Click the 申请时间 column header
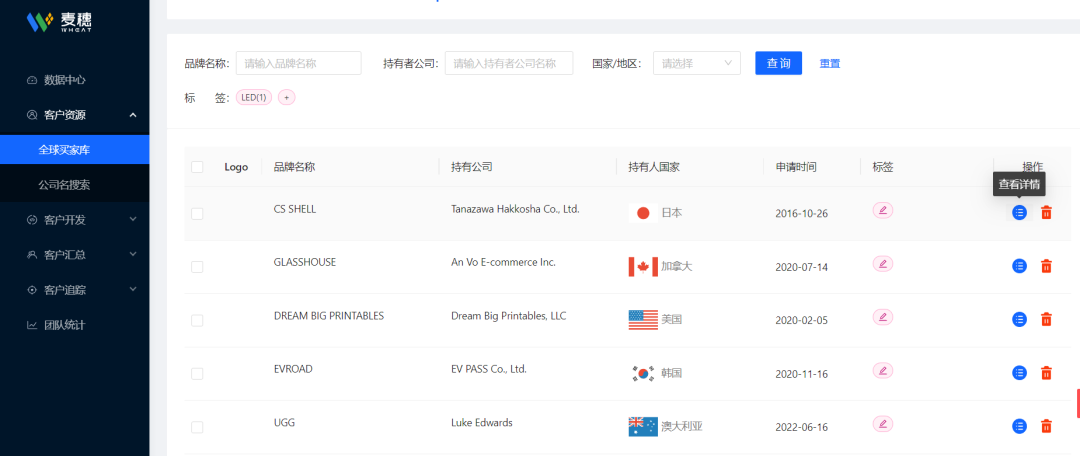This screenshot has height=456, width=1080. pos(796,167)
